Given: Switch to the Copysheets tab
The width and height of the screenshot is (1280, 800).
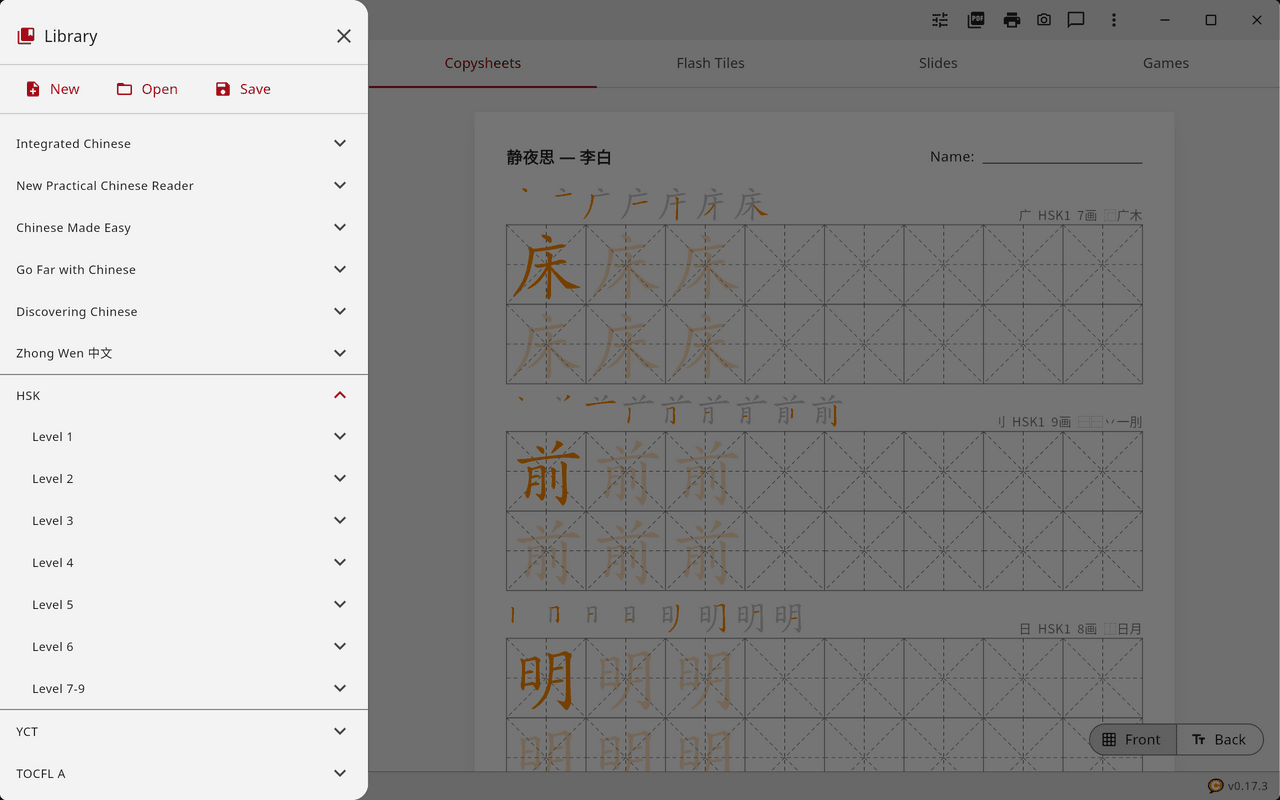Looking at the screenshot, I should [483, 63].
